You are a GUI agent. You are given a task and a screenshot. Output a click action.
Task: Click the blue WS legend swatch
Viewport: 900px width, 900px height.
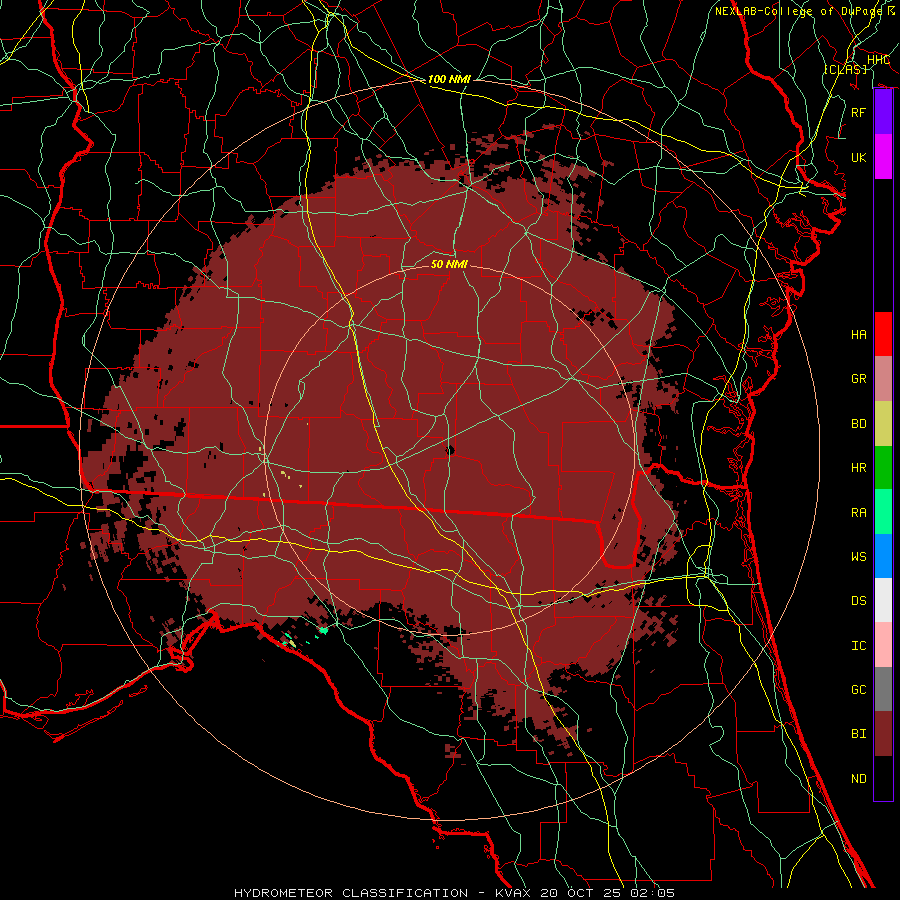click(883, 556)
